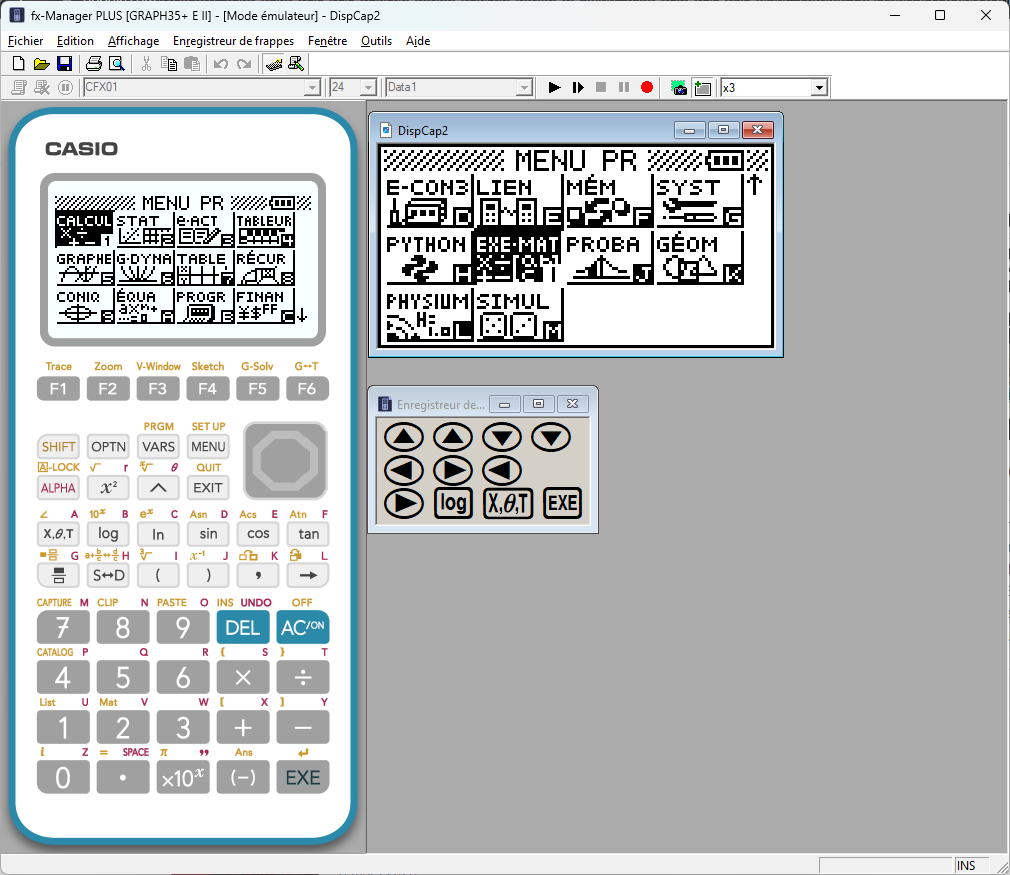Click the add capture window icon
Viewport: 1010px width, 875px height.
point(702,87)
